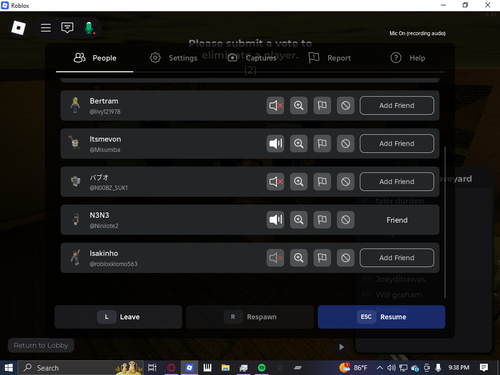
Task: Report player N3N3
Action: coord(322,220)
